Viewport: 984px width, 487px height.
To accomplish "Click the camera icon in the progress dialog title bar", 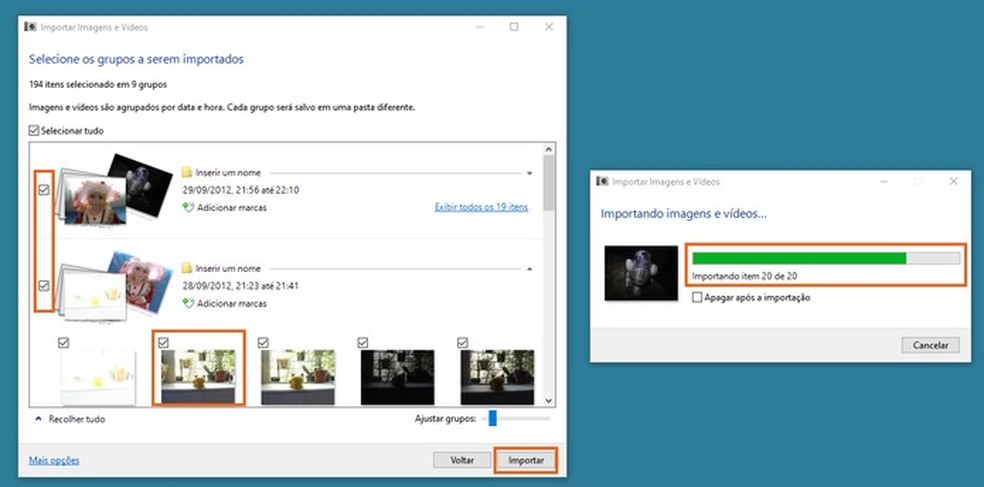I will point(602,181).
